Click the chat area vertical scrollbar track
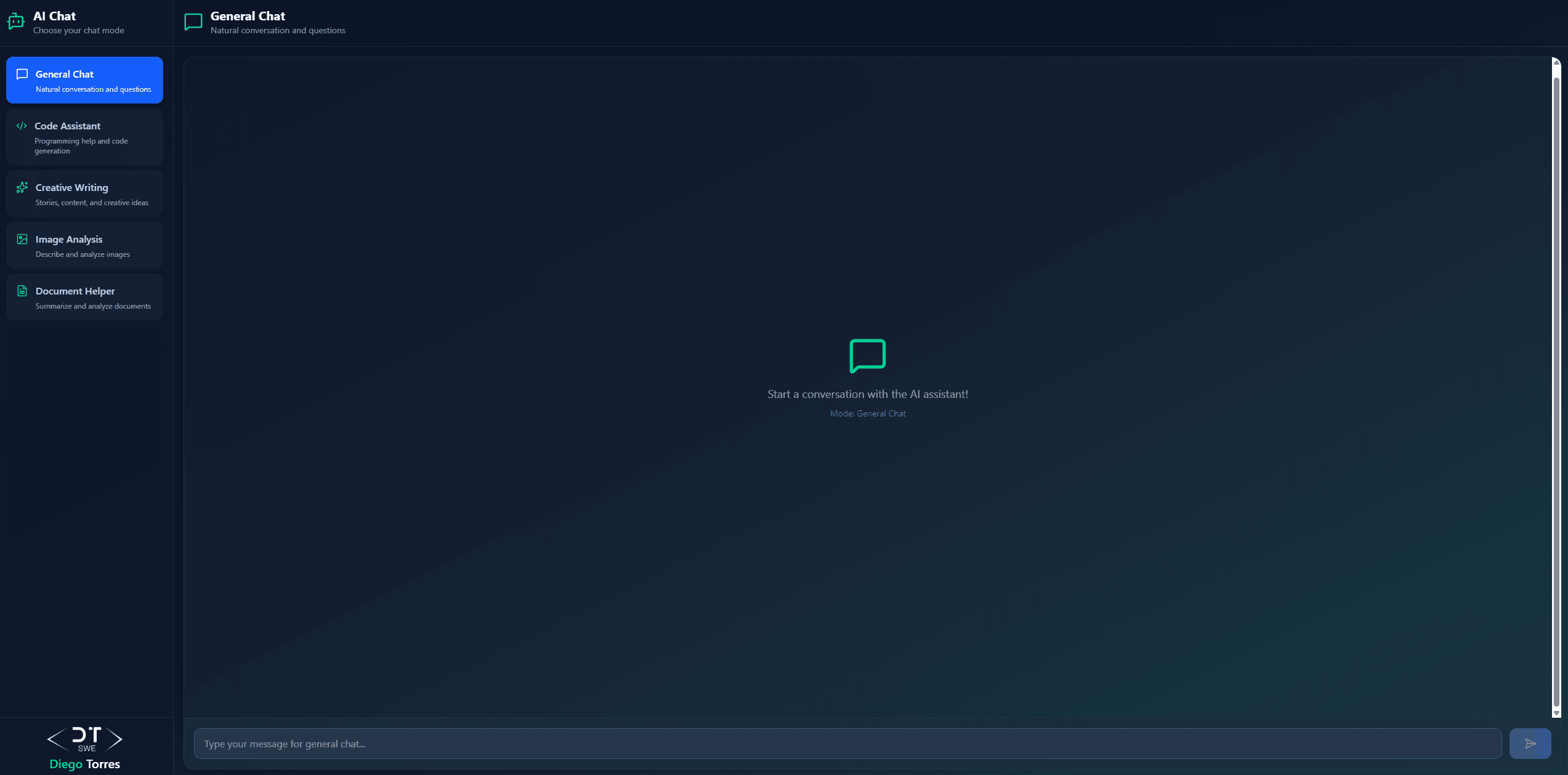This screenshot has height=775, width=1568. click(x=1556, y=388)
